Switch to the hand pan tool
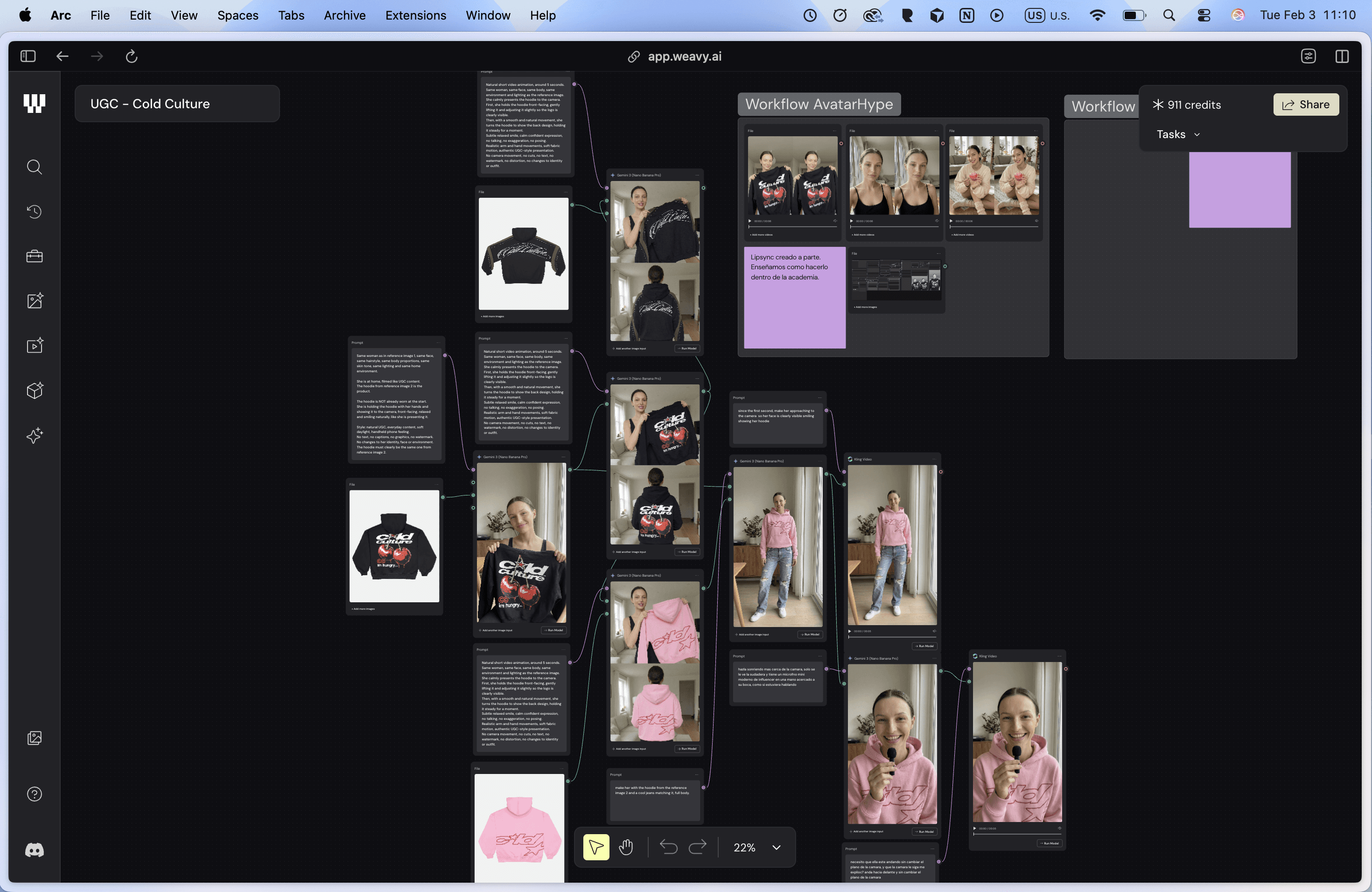The height and width of the screenshot is (892, 1372). [626, 847]
